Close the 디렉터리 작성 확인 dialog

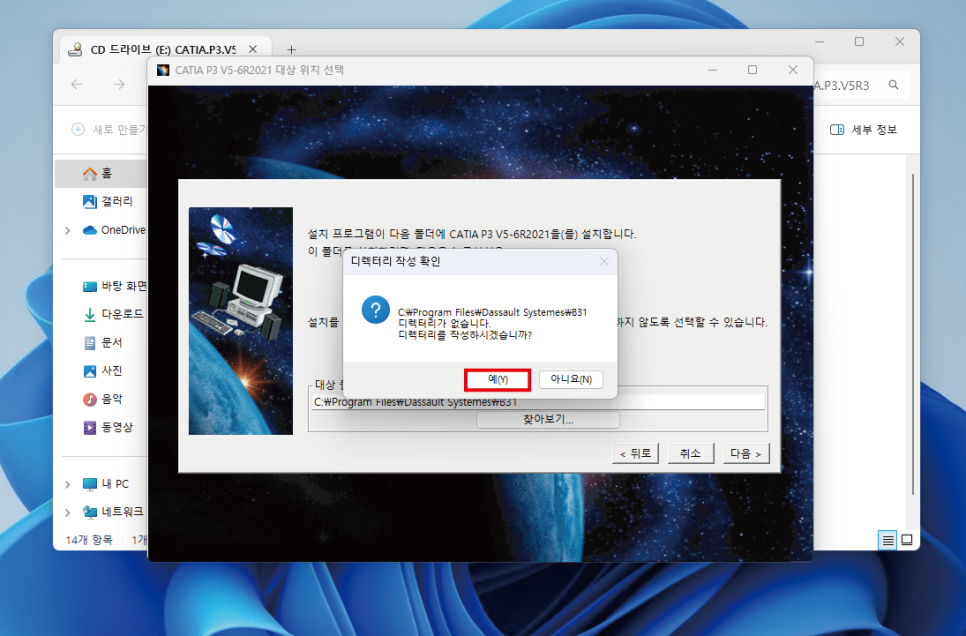pos(604,261)
